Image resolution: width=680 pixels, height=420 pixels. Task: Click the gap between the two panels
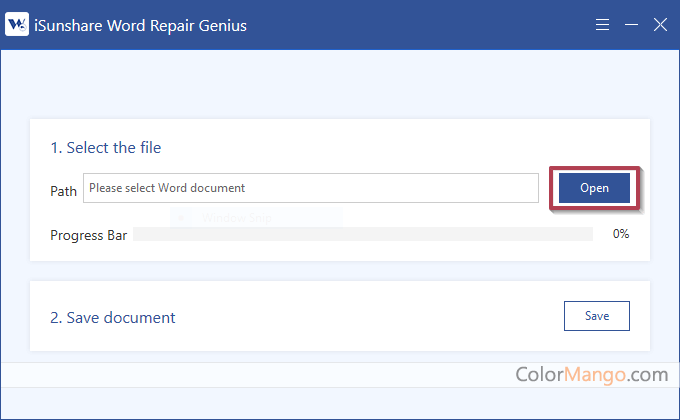click(x=340, y=271)
